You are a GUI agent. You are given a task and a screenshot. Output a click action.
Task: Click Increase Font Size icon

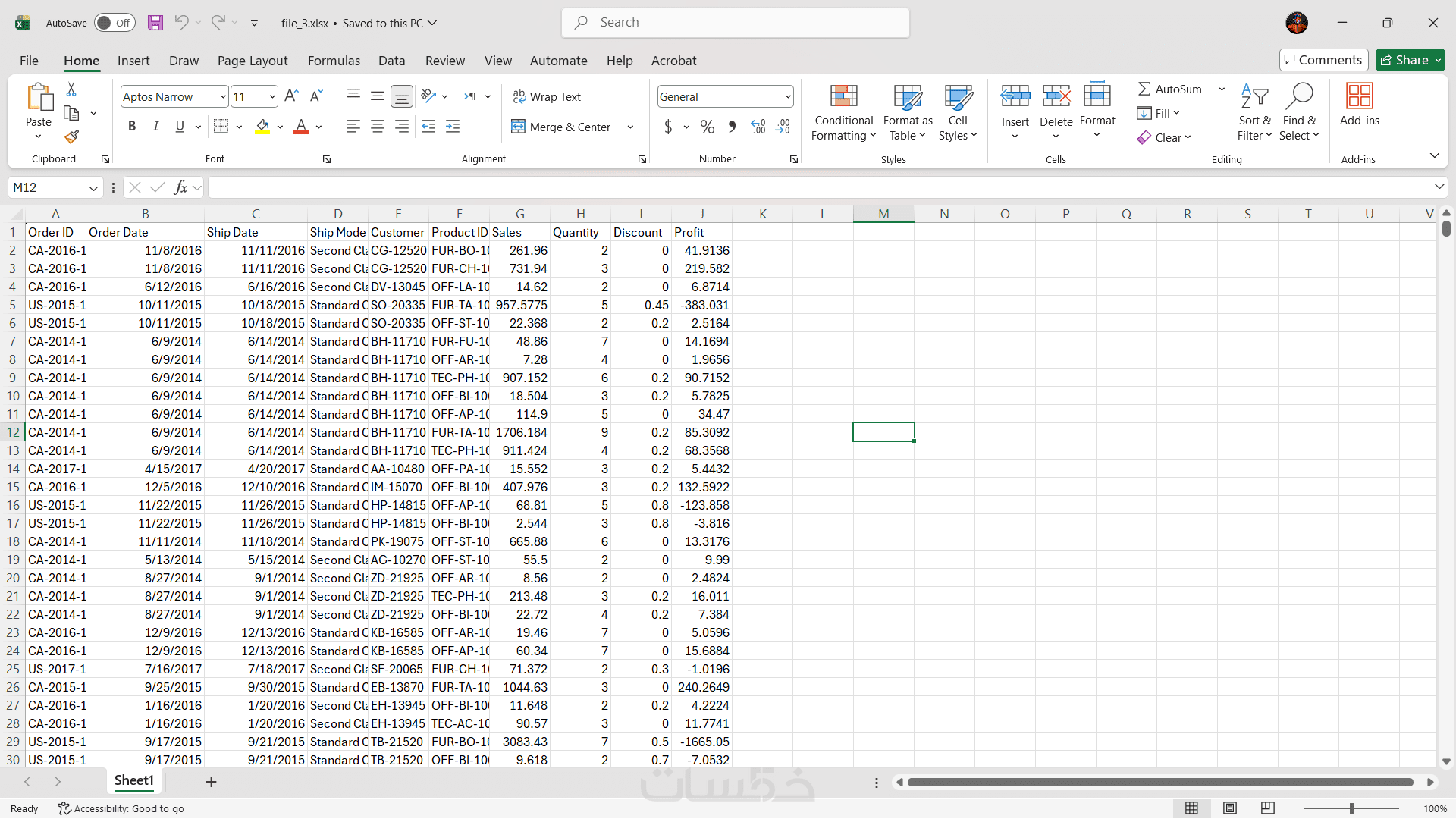click(291, 96)
